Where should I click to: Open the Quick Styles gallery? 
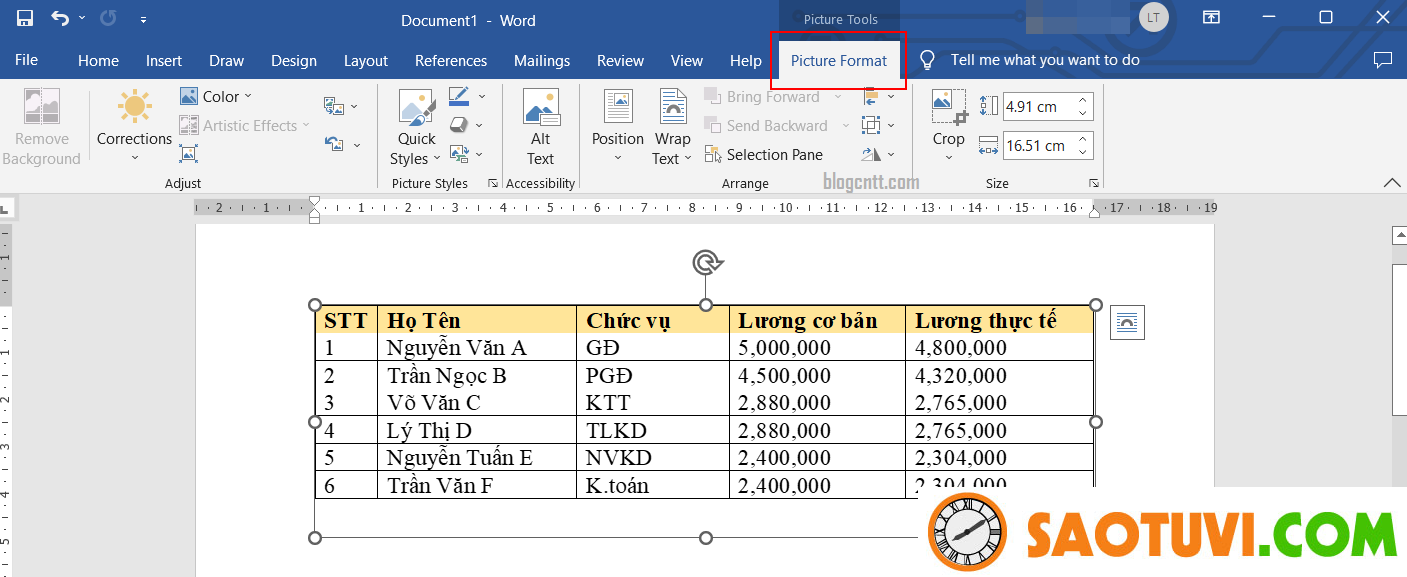pos(416,128)
